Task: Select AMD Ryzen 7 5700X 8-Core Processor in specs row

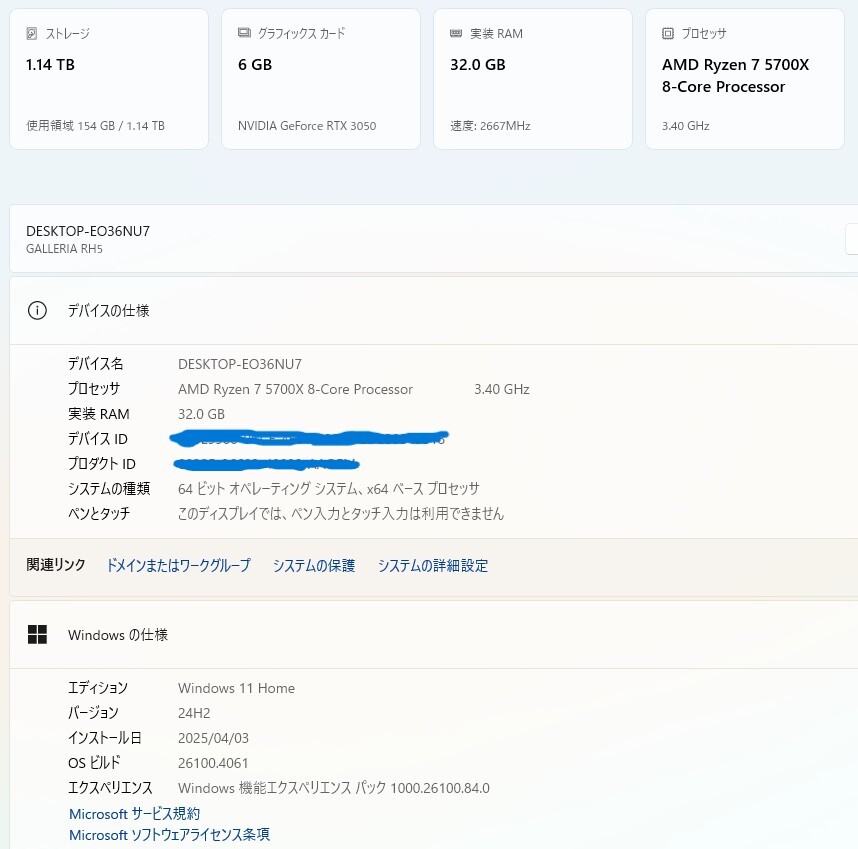Action: [x=295, y=389]
